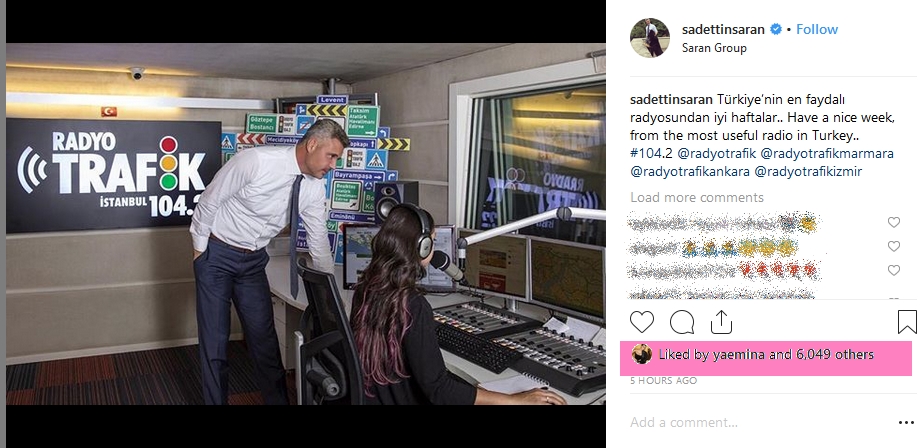
Task: View yaemina liker avatar
Action: pyautogui.click(x=642, y=354)
